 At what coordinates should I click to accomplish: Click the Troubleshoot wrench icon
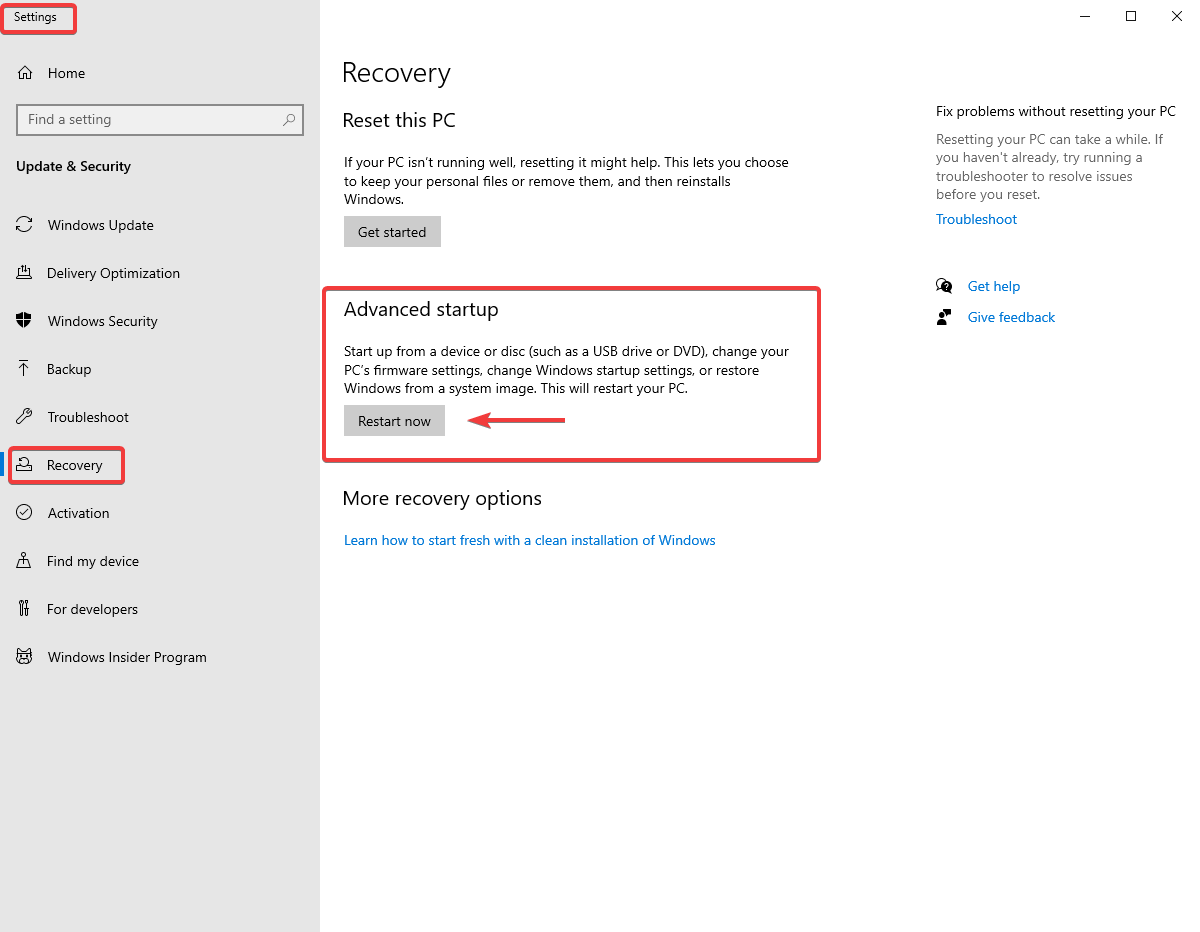point(24,417)
